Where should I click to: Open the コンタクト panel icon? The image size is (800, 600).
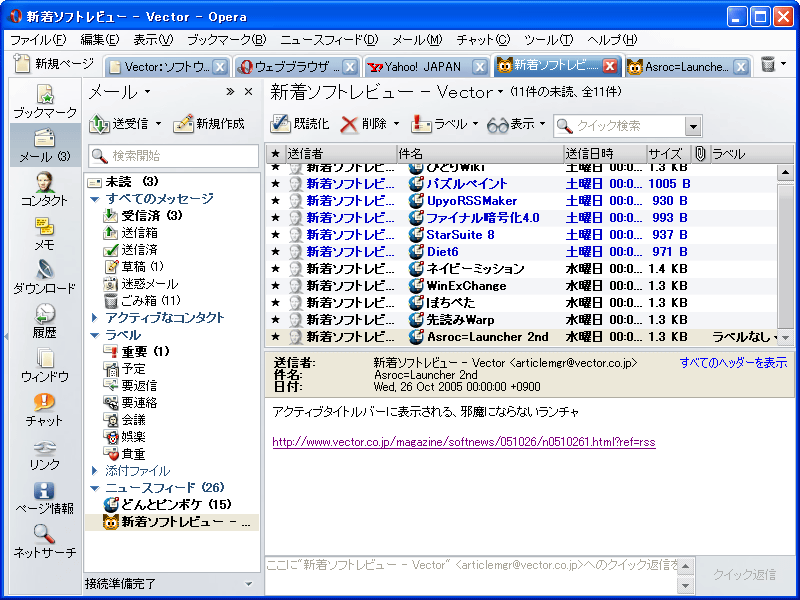tap(45, 182)
